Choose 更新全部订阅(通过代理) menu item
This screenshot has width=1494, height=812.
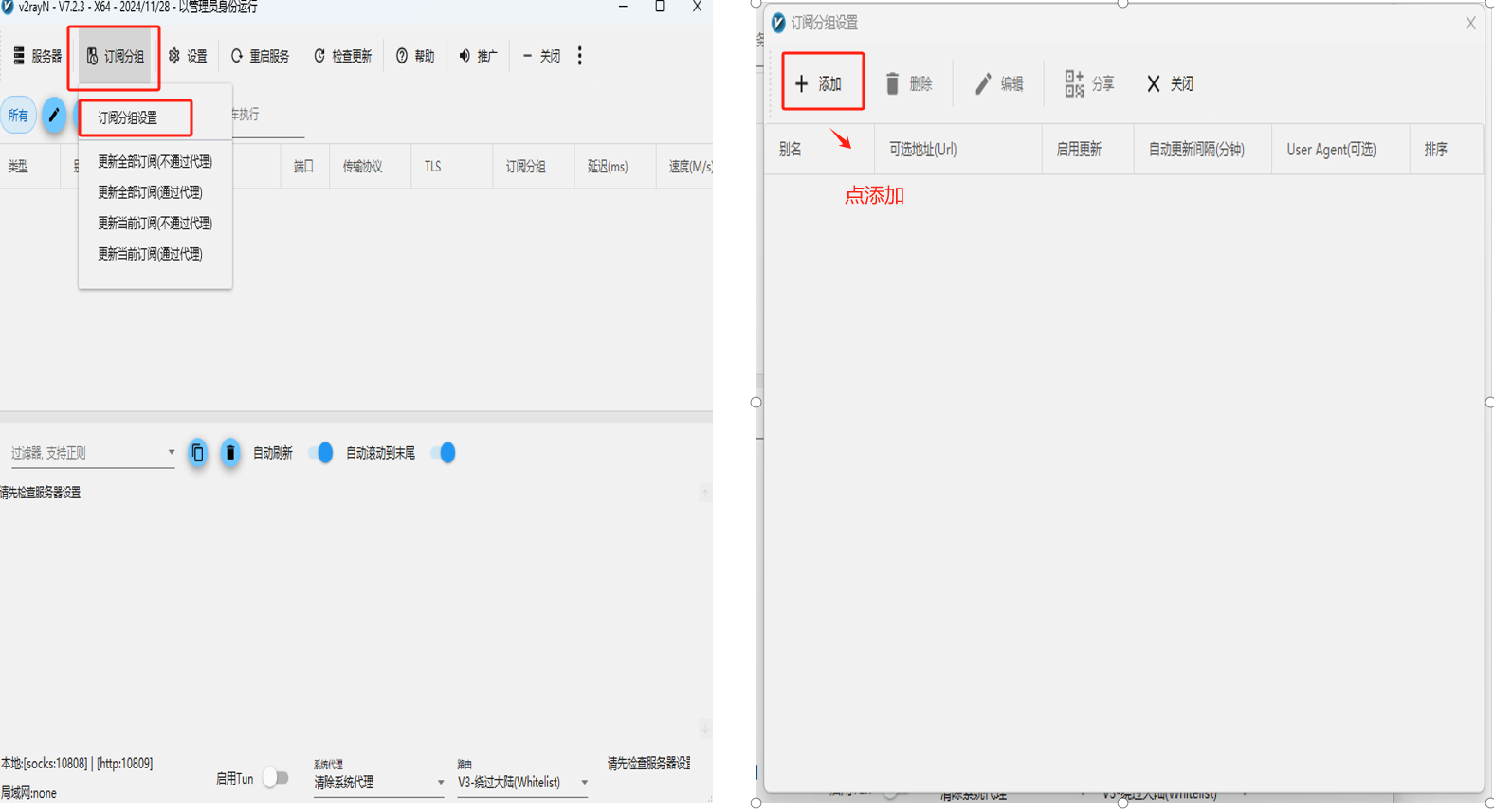pos(150,192)
